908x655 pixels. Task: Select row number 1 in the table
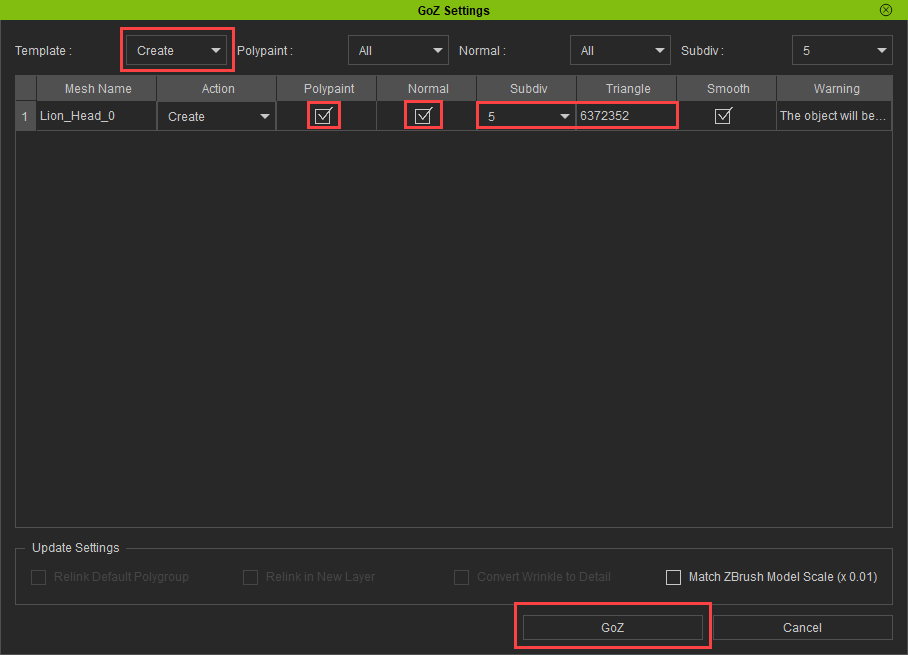25,116
